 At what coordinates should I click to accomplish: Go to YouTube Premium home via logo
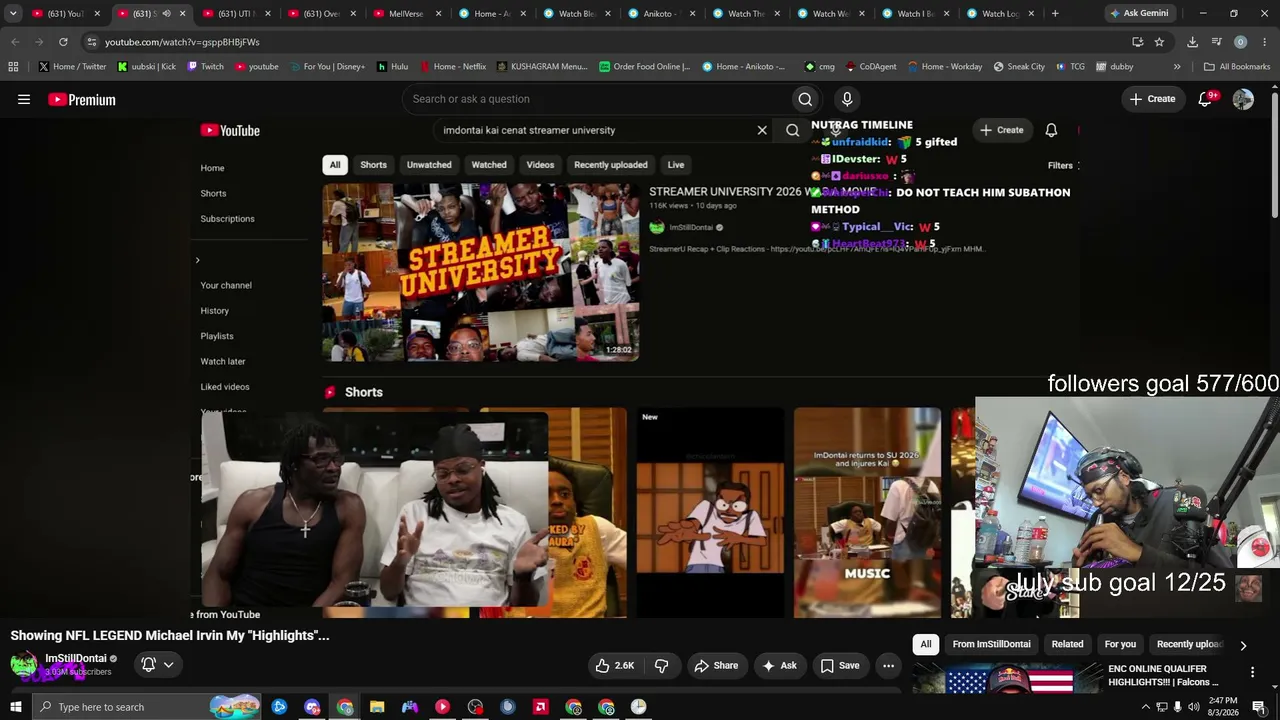point(82,99)
